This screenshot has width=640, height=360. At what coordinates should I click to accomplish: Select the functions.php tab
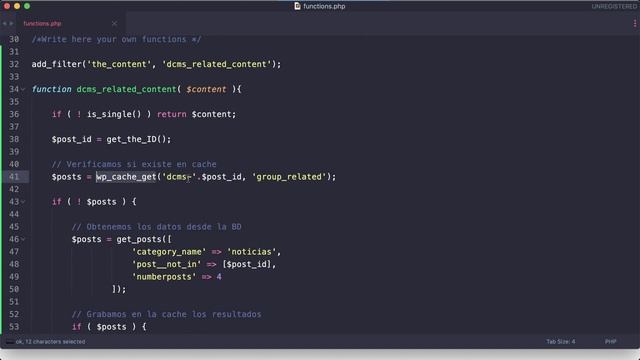click(42, 24)
